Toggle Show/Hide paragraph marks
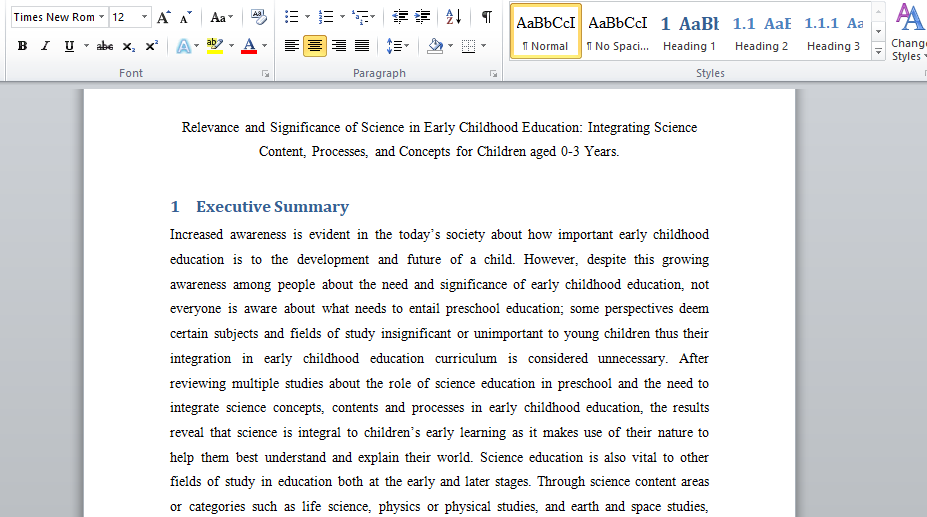The image size is (927, 517). click(487, 17)
